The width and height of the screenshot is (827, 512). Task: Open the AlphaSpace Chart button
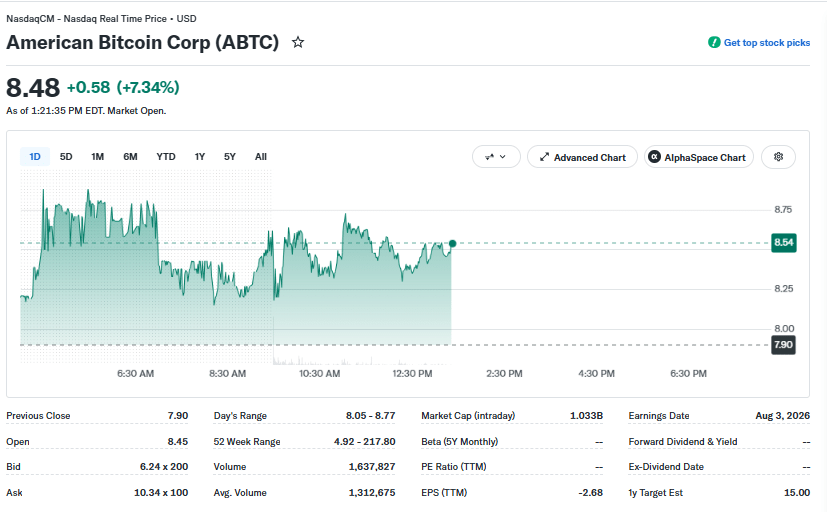point(699,157)
